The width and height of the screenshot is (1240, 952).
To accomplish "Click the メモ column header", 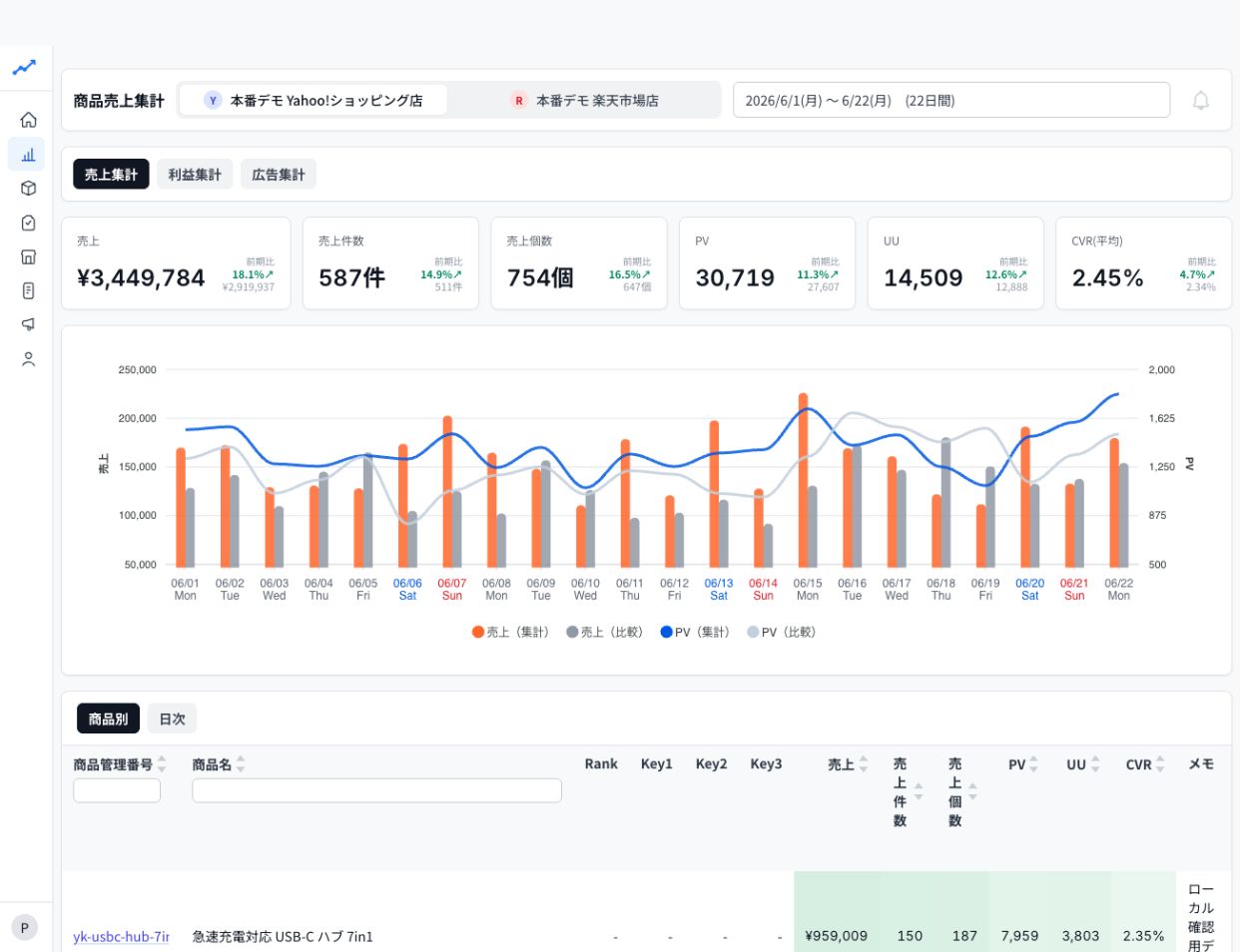I will coord(1201,763).
